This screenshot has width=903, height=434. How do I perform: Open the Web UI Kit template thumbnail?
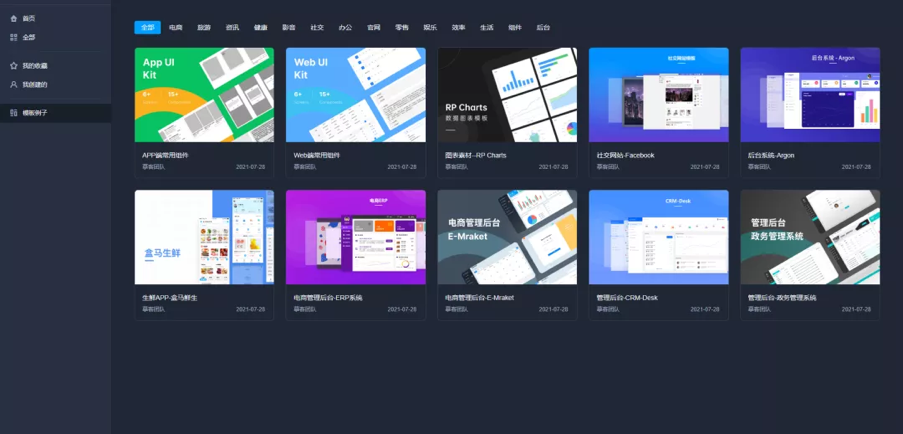coord(356,95)
